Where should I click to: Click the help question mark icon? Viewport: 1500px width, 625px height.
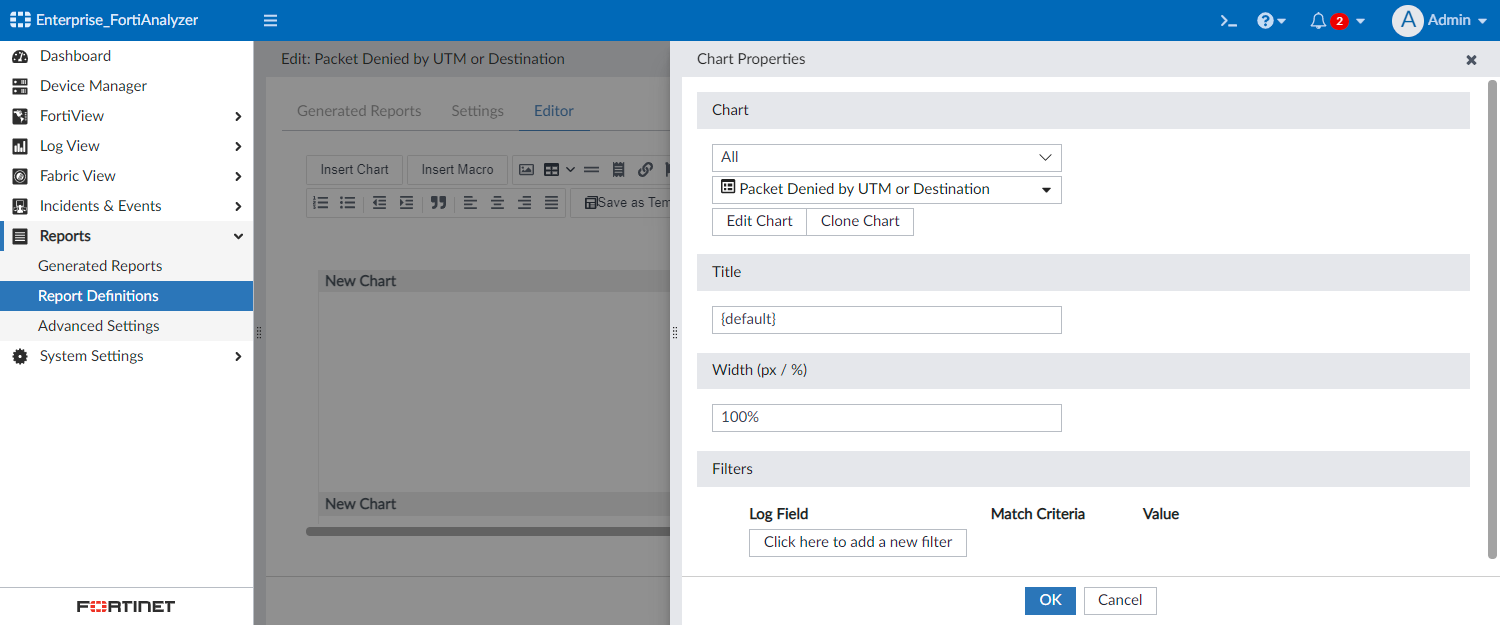(x=1265, y=20)
